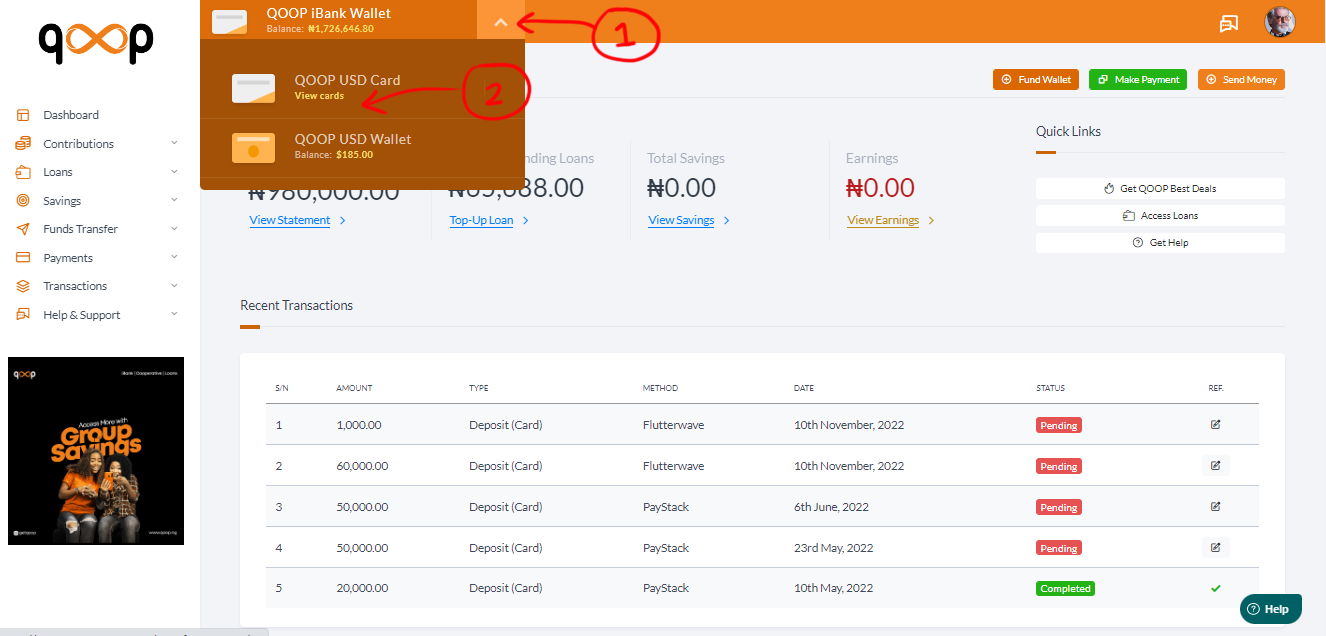The width and height of the screenshot is (1326, 636).
Task: Click the Group Savings promo banner
Action: (x=96, y=451)
